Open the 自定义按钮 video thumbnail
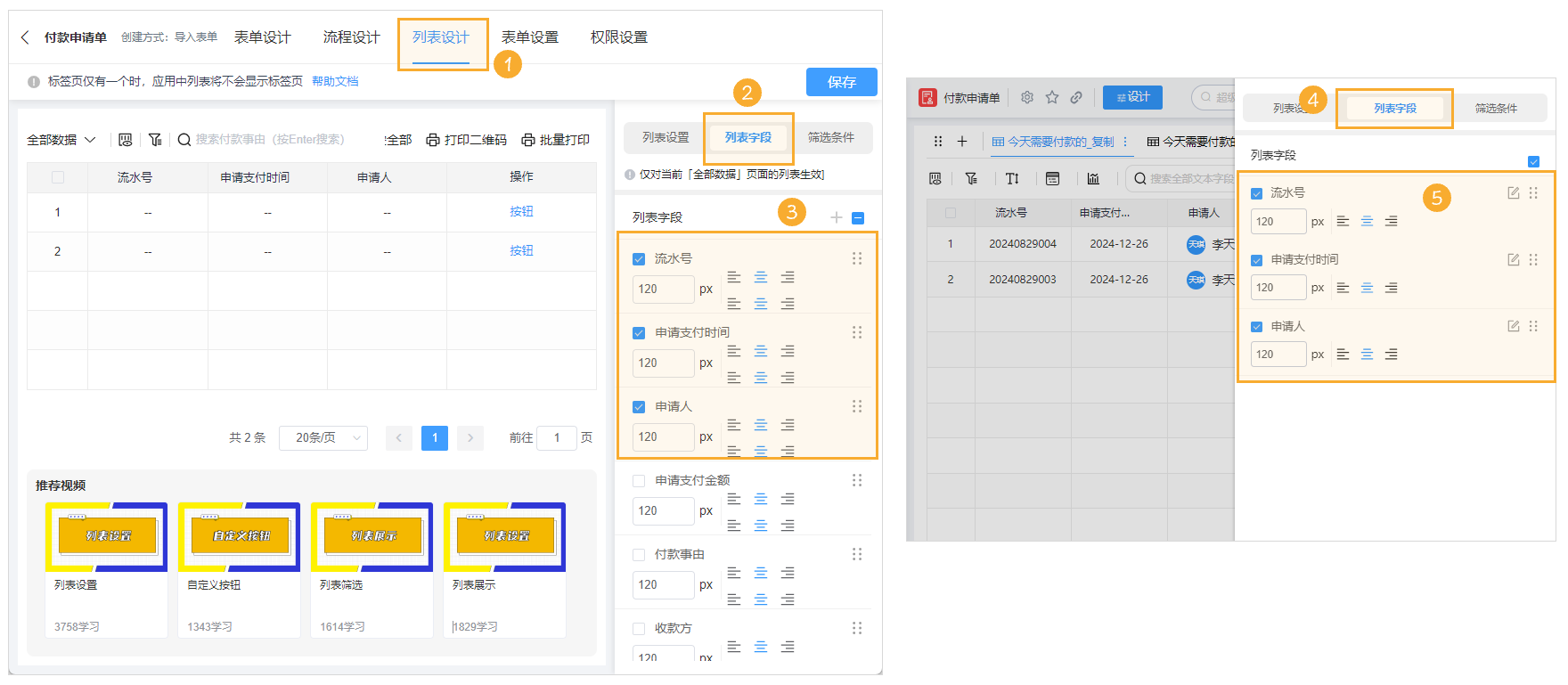1568x685 pixels. (240, 537)
